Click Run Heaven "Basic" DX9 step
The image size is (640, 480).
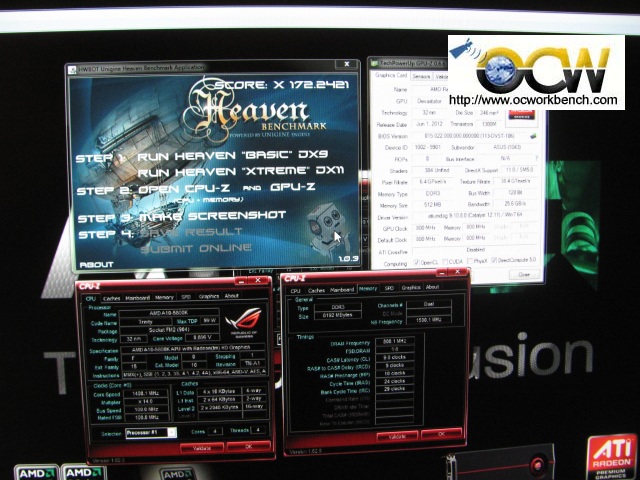(232, 156)
